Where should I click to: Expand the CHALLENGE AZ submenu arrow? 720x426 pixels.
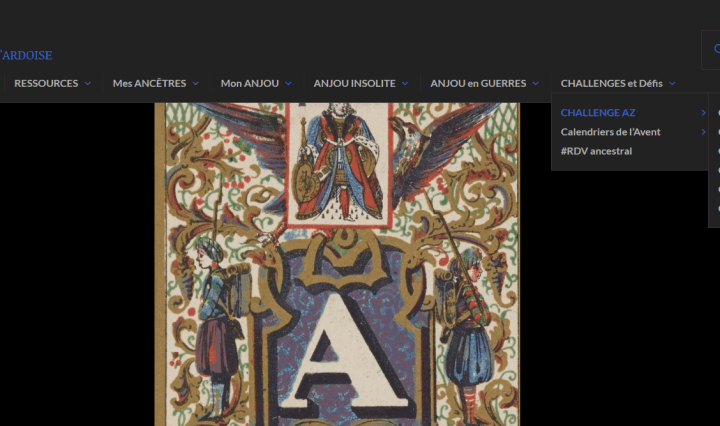click(x=704, y=113)
